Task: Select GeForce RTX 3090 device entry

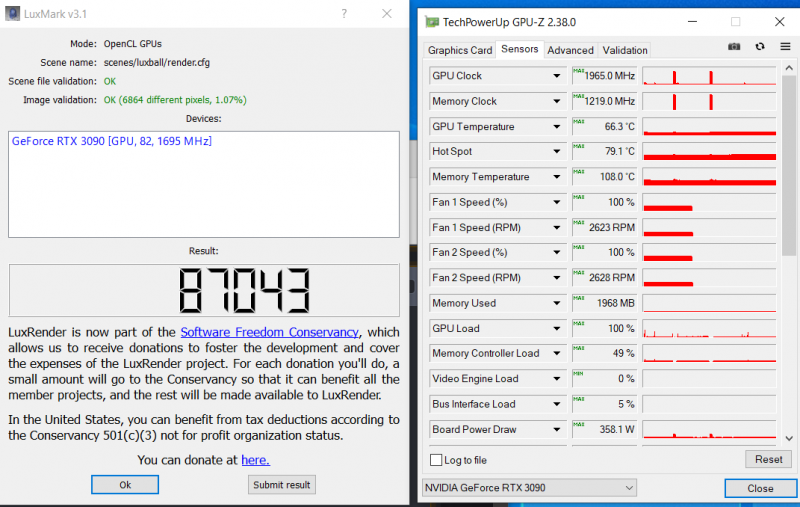Action: [112, 141]
